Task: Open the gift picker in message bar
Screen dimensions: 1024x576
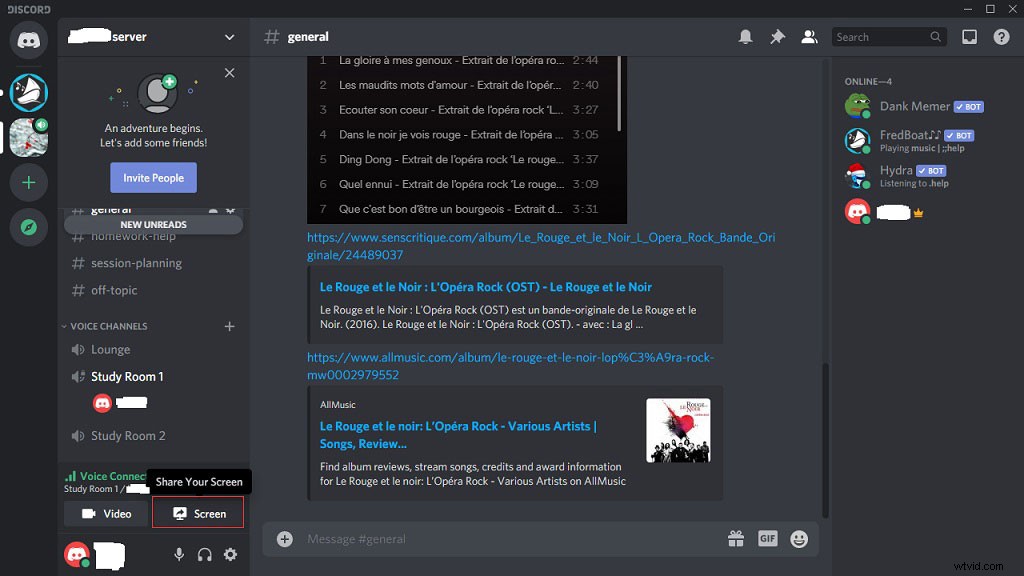Action: 736,538
